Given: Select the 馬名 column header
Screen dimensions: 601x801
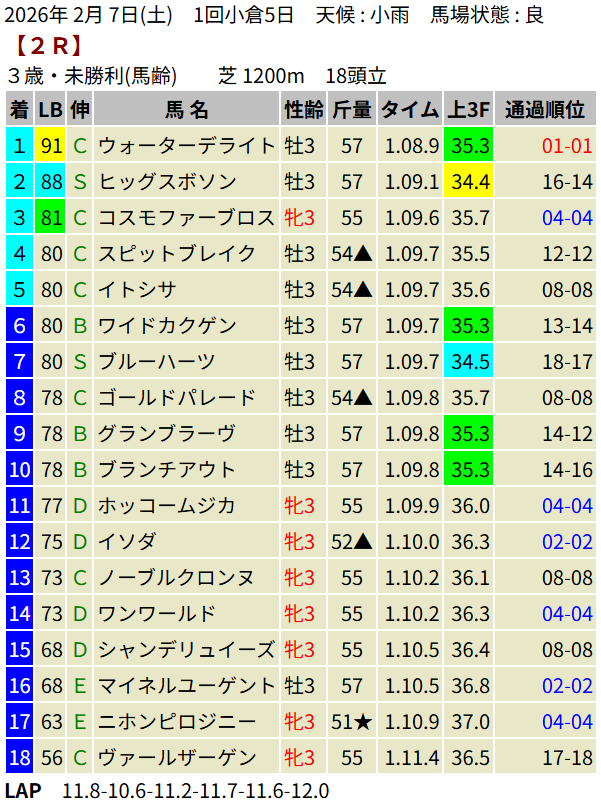Looking at the screenshot, I should pos(187,110).
